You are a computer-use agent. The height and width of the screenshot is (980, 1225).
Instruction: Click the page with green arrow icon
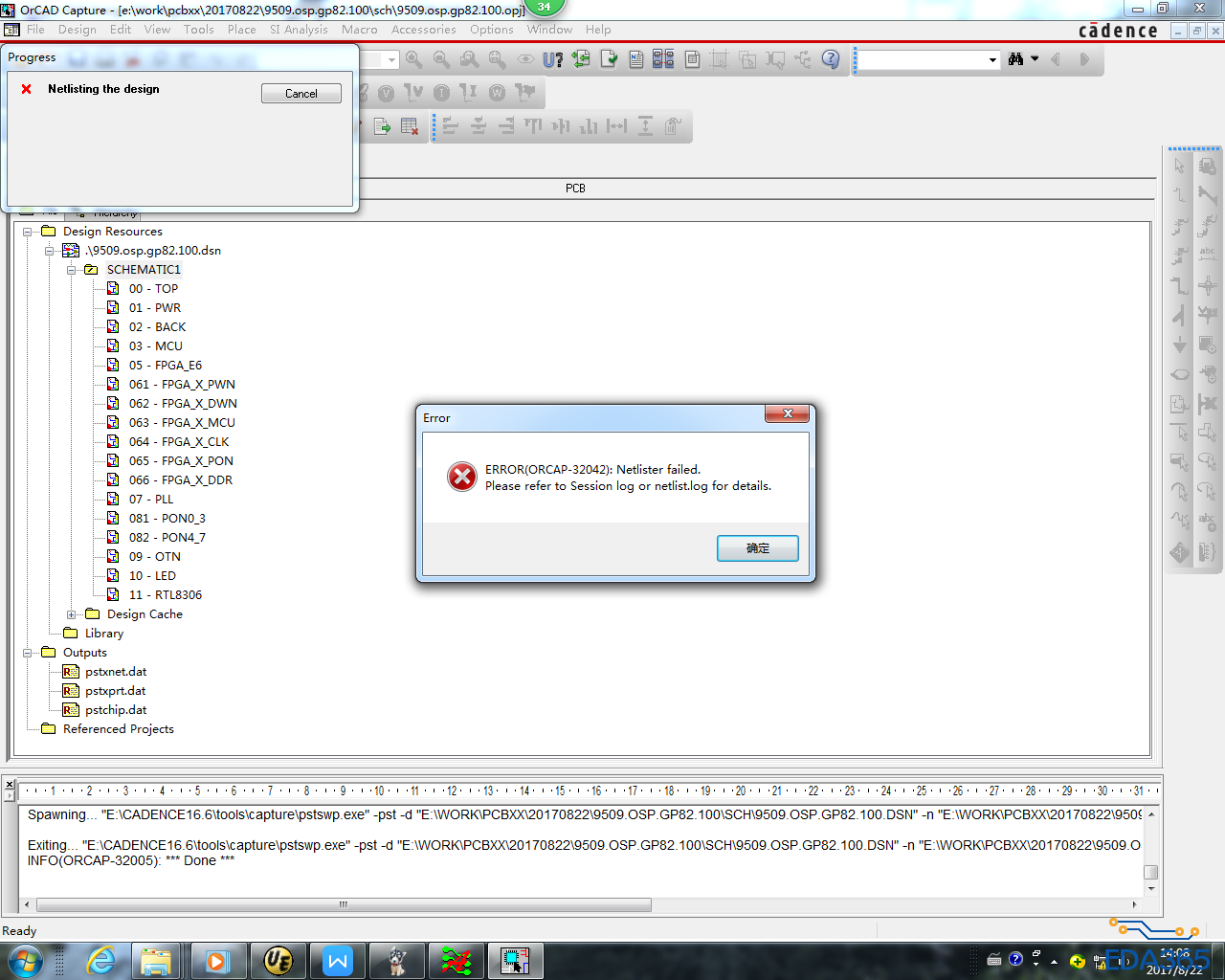tap(382, 126)
